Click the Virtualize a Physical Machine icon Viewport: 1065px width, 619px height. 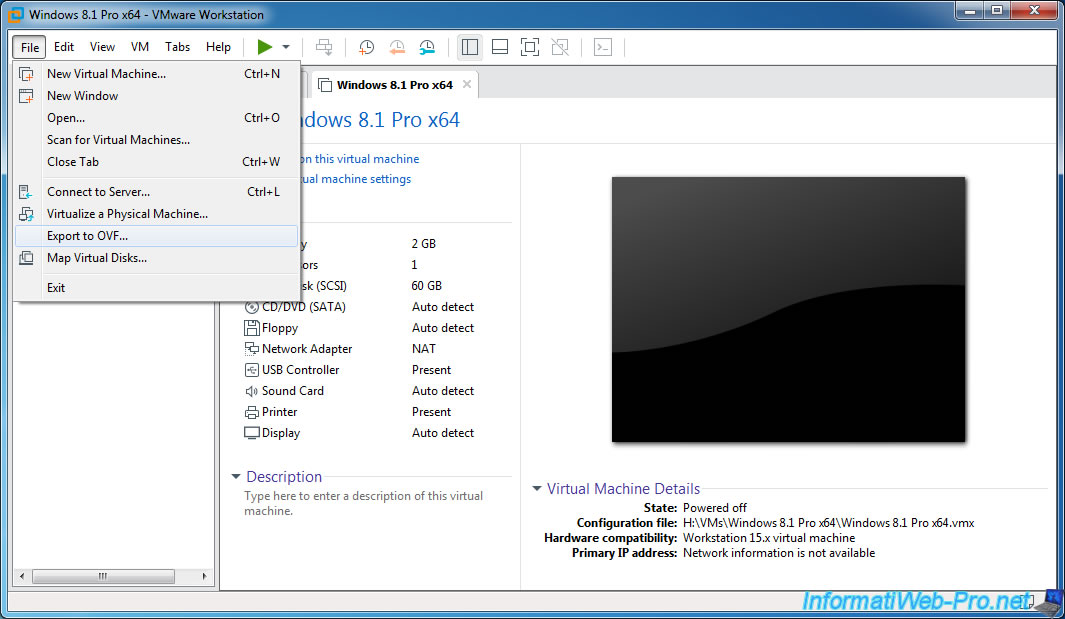click(x=26, y=214)
